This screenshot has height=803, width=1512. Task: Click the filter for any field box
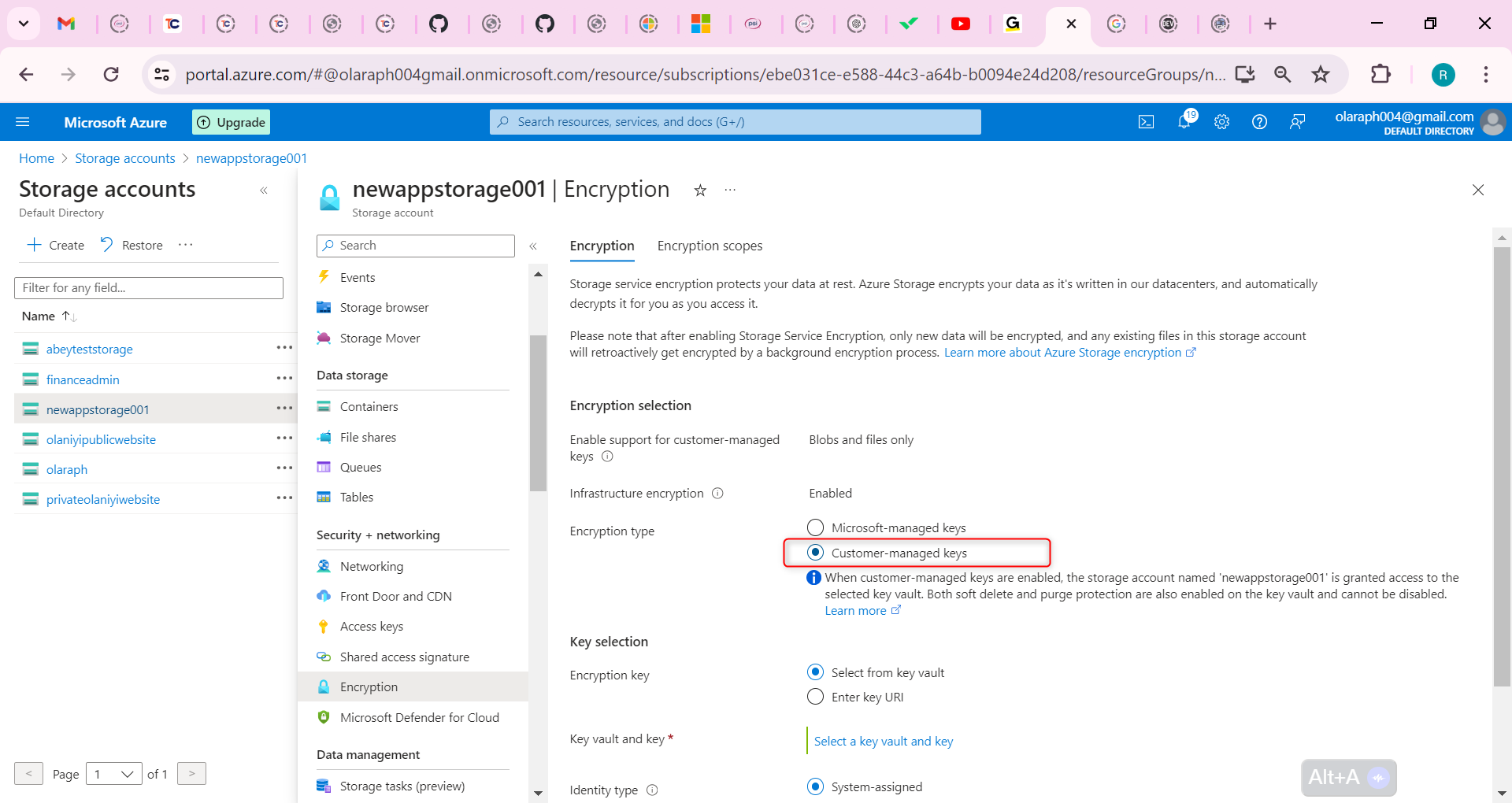click(148, 287)
